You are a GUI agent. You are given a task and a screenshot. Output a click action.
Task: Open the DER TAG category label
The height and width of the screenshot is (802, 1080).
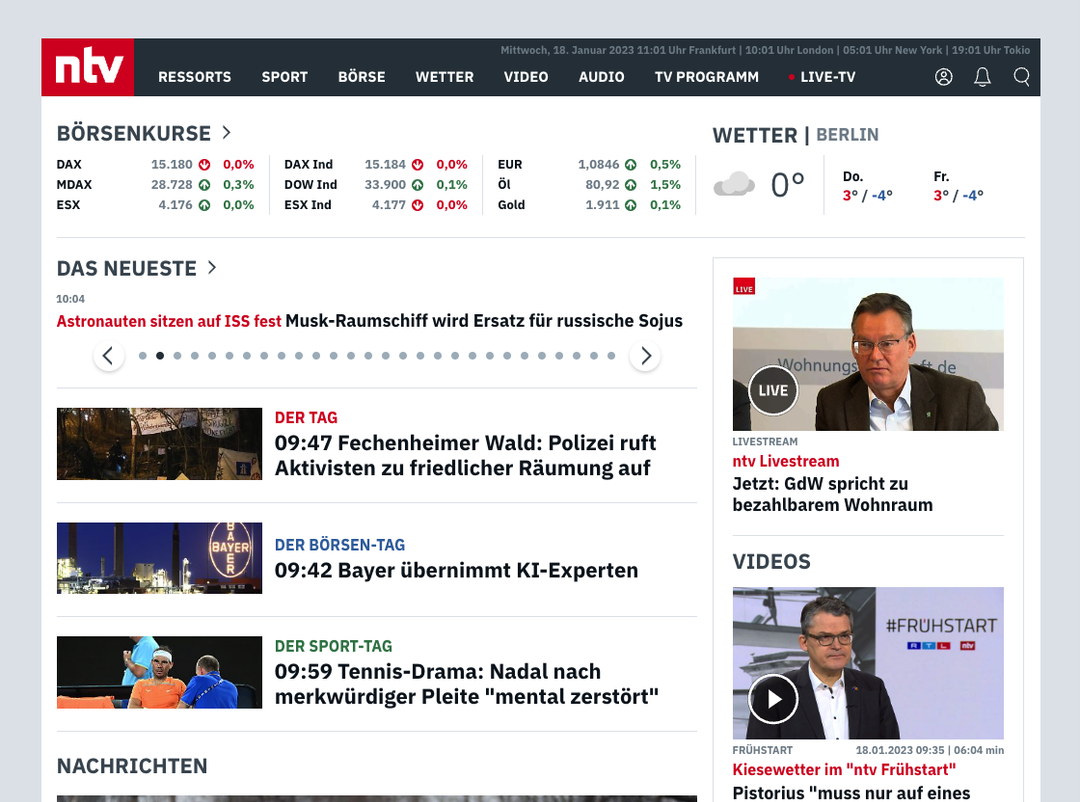[306, 418]
